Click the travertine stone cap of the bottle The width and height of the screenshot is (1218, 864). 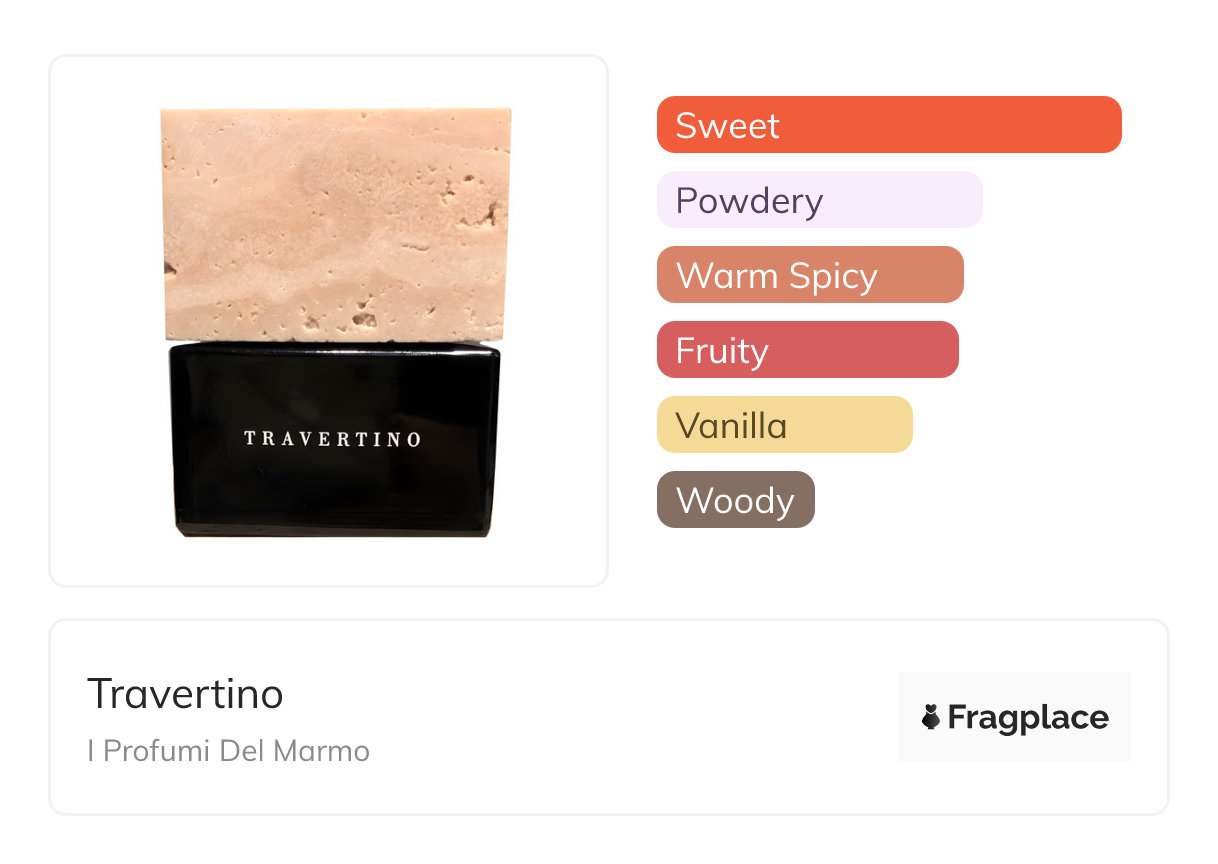click(x=336, y=224)
